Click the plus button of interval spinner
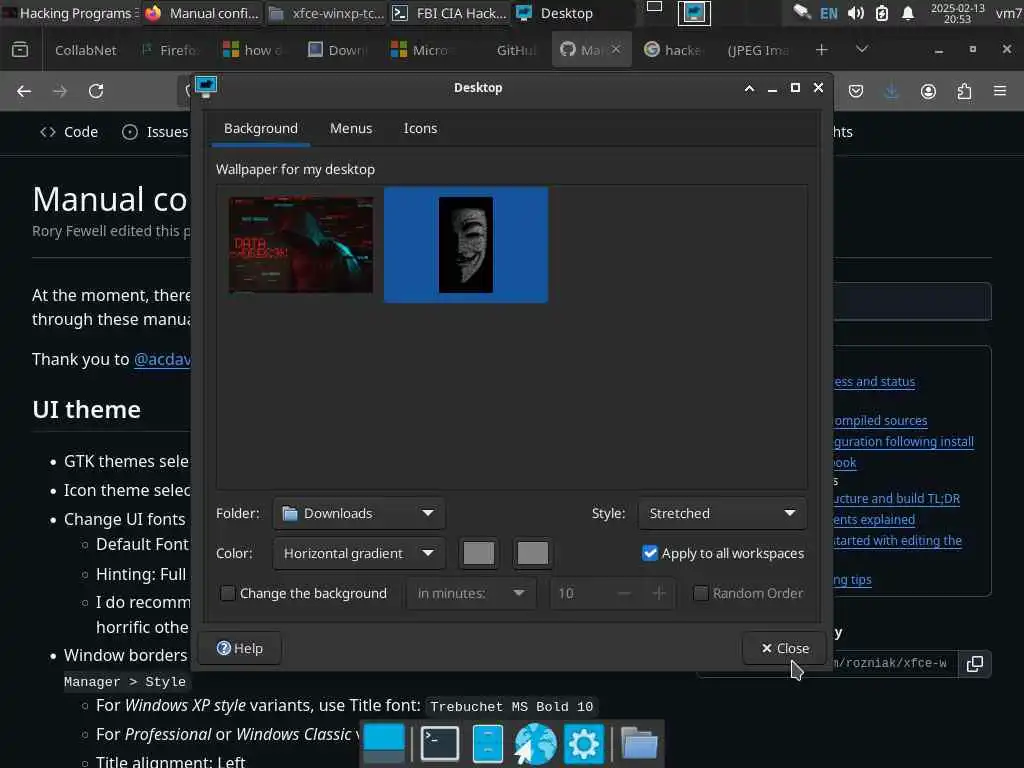 click(x=659, y=593)
